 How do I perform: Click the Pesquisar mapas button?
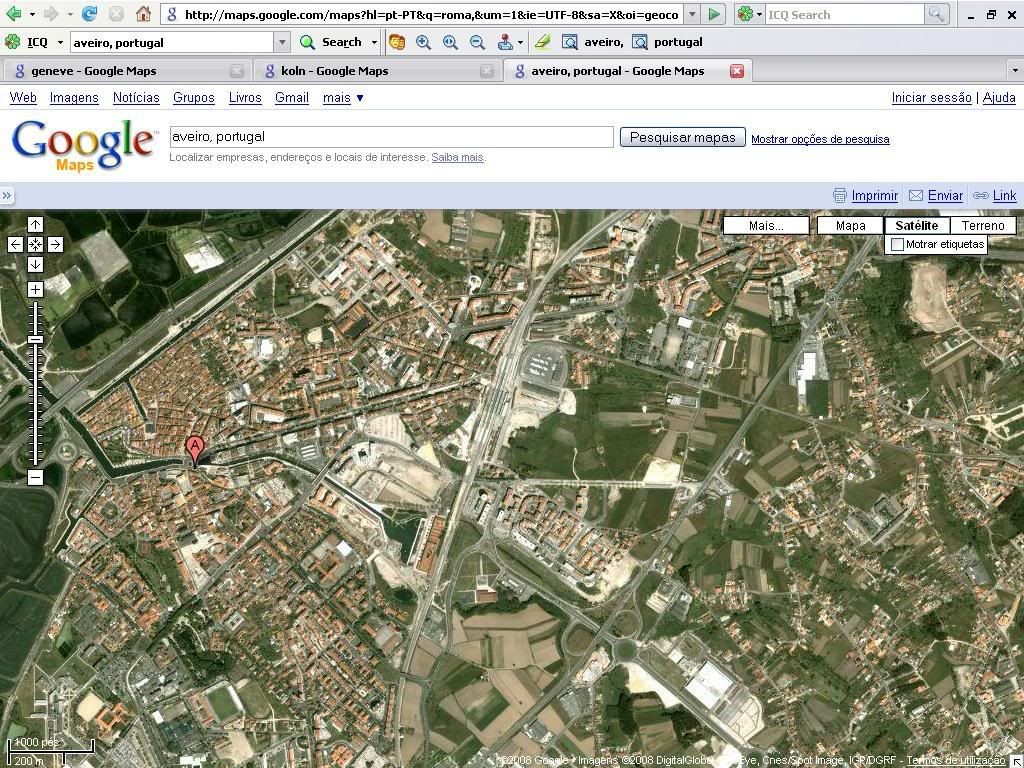point(682,138)
